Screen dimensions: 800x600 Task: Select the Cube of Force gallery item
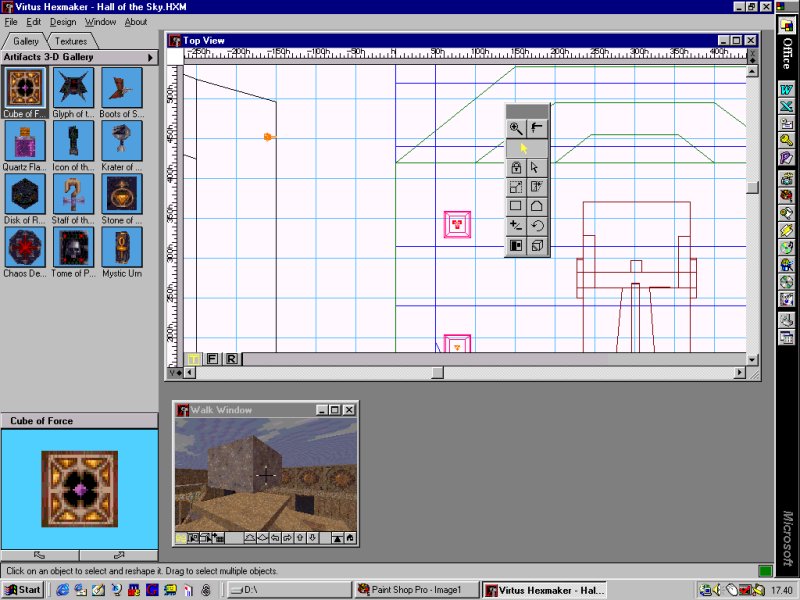[24, 93]
